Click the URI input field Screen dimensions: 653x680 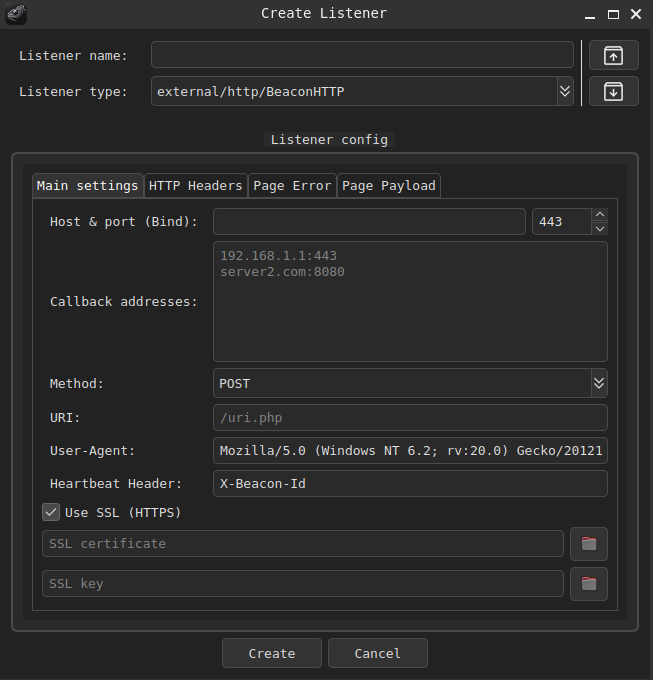410,418
